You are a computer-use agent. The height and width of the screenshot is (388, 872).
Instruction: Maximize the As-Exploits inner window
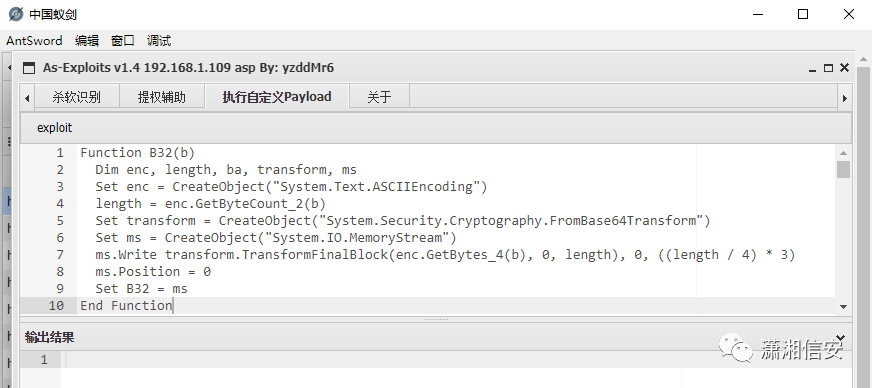pyautogui.click(x=829, y=68)
